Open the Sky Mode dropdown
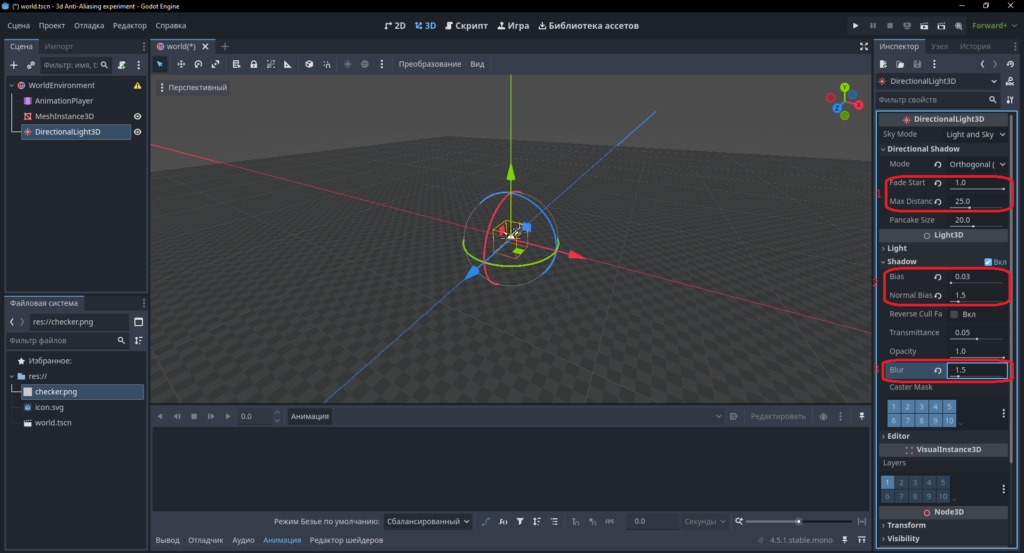This screenshot has width=1024, height=553. coord(976,134)
